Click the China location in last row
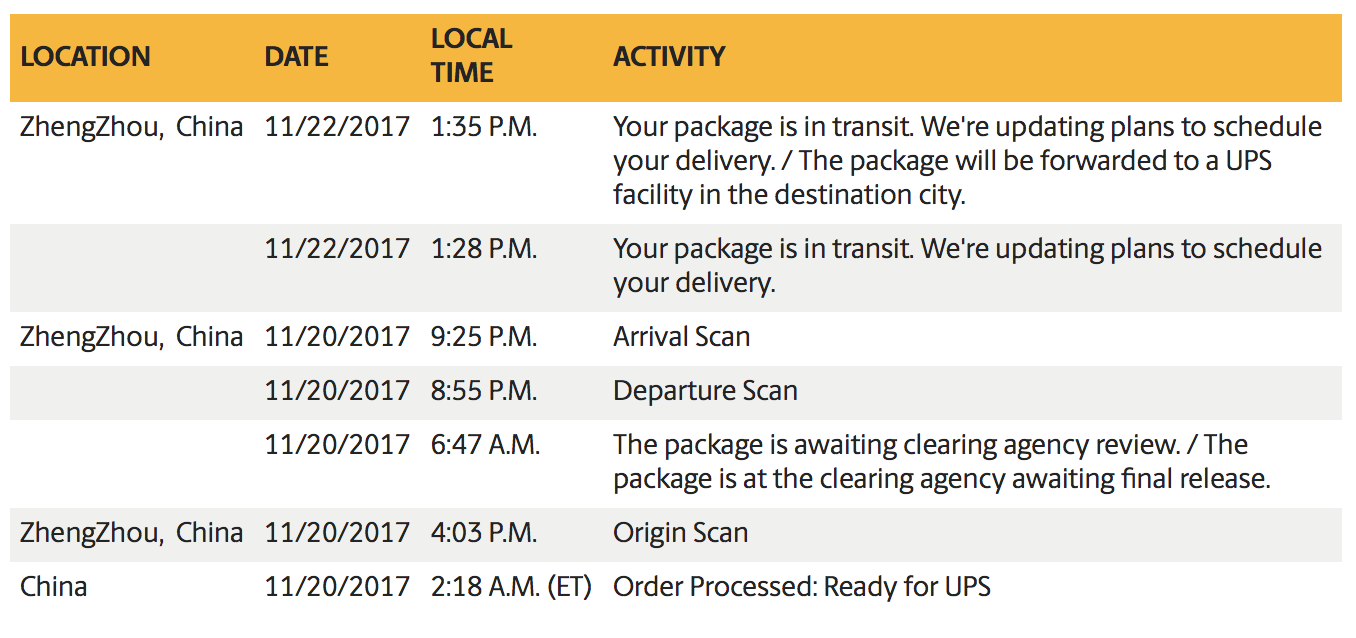The height and width of the screenshot is (638, 1356). 54,586
